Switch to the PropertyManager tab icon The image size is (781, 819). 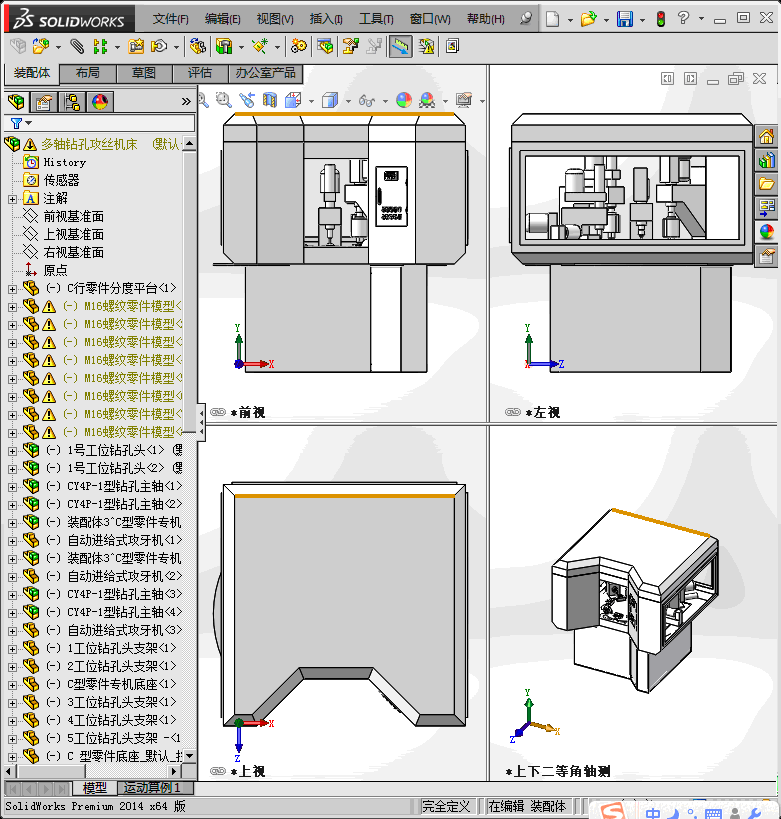click(x=44, y=102)
